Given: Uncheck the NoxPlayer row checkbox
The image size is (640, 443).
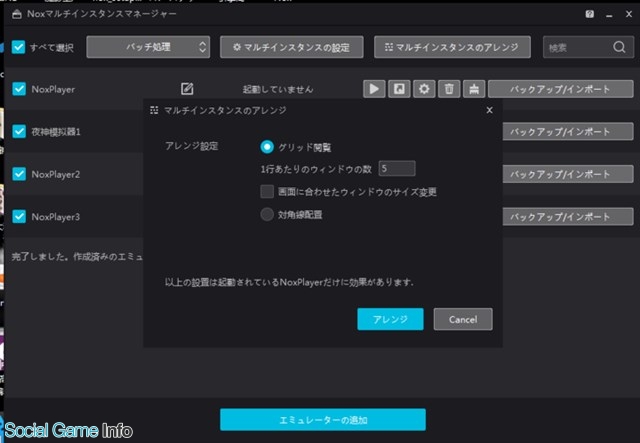Looking at the screenshot, I should click(19, 89).
